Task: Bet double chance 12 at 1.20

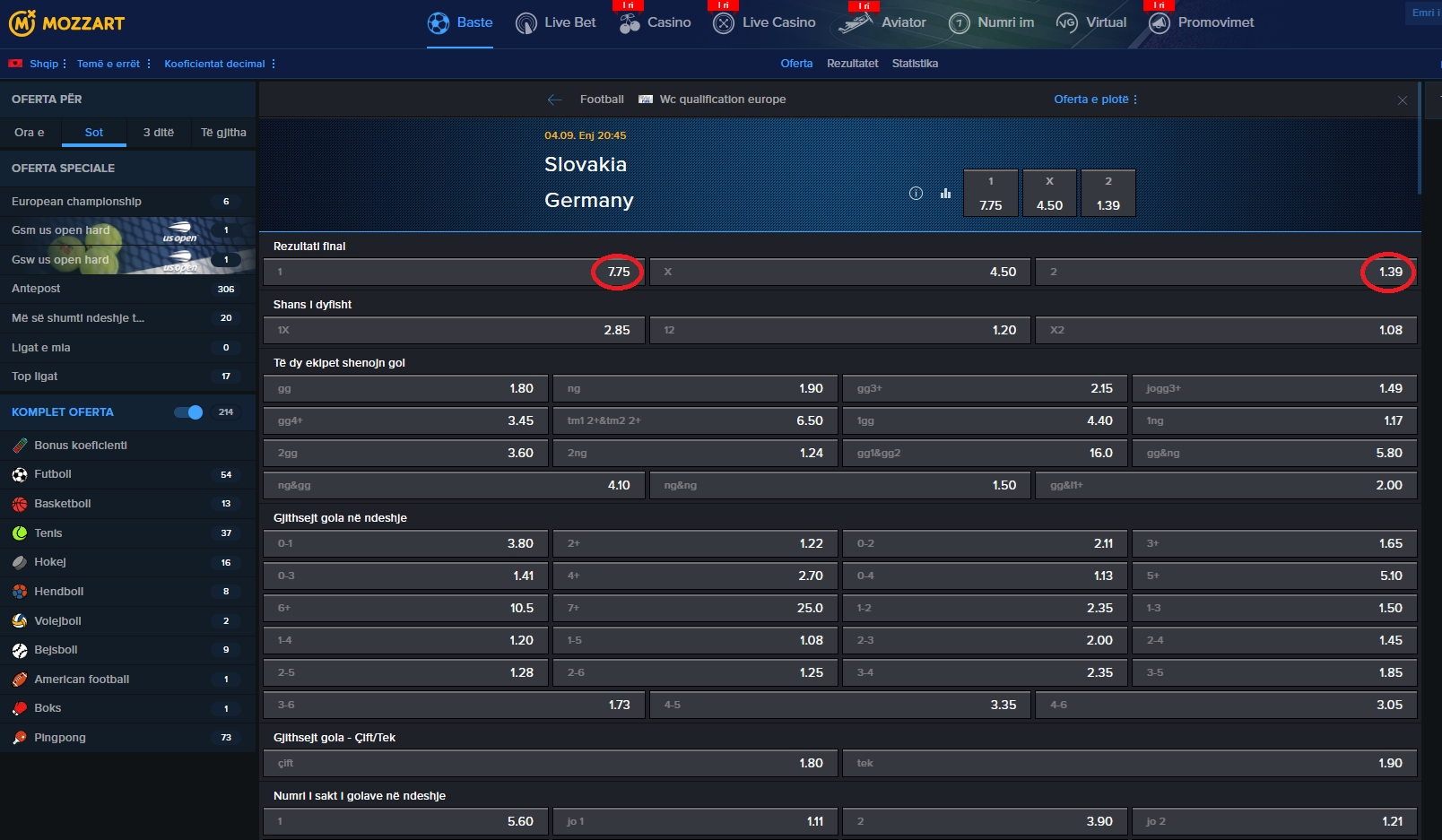Action: pos(840,330)
